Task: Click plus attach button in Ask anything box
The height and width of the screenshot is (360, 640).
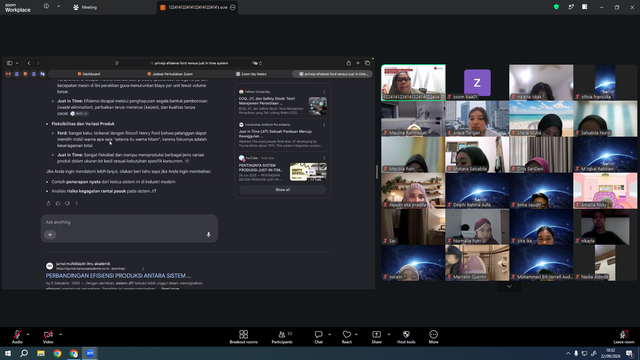Action: pyautogui.click(x=50, y=235)
